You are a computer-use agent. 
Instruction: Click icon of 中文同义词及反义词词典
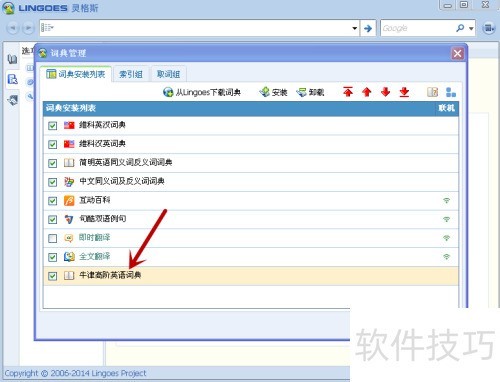[x=69, y=182]
